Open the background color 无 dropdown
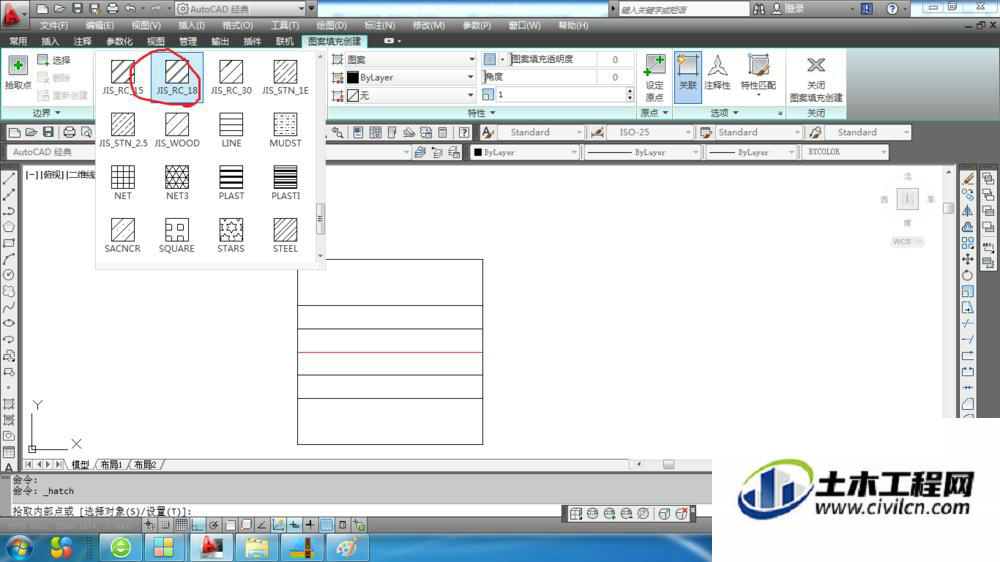Image resolution: width=1000 pixels, height=562 pixels. (x=411, y=95)
